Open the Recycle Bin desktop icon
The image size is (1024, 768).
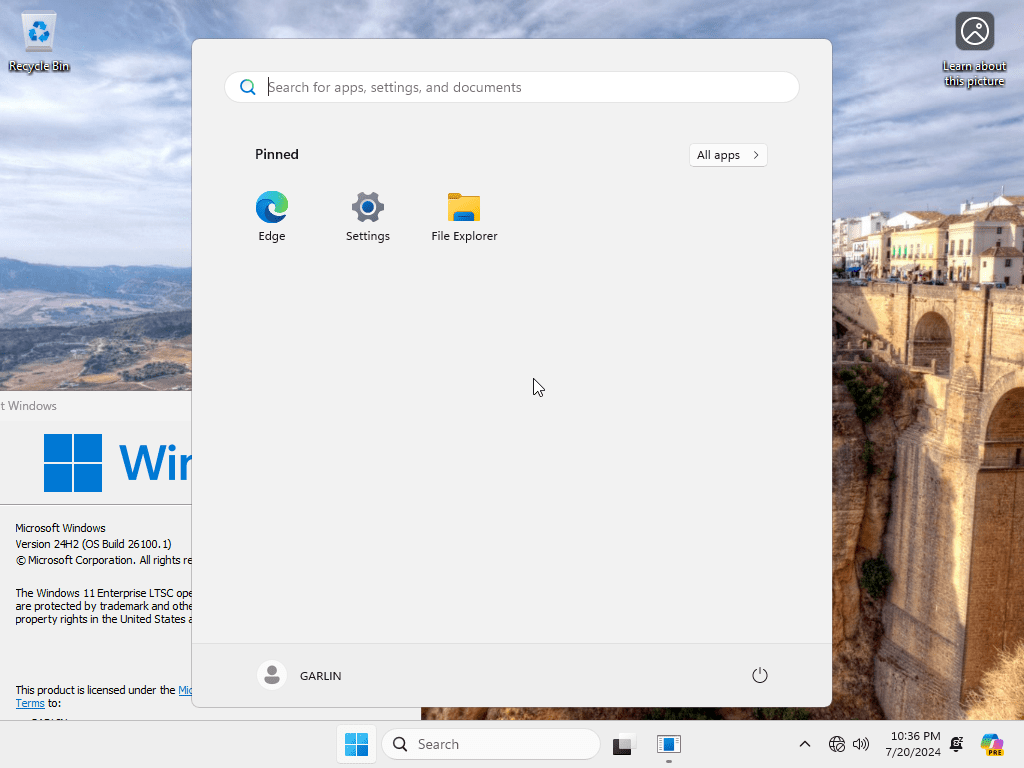39,42
